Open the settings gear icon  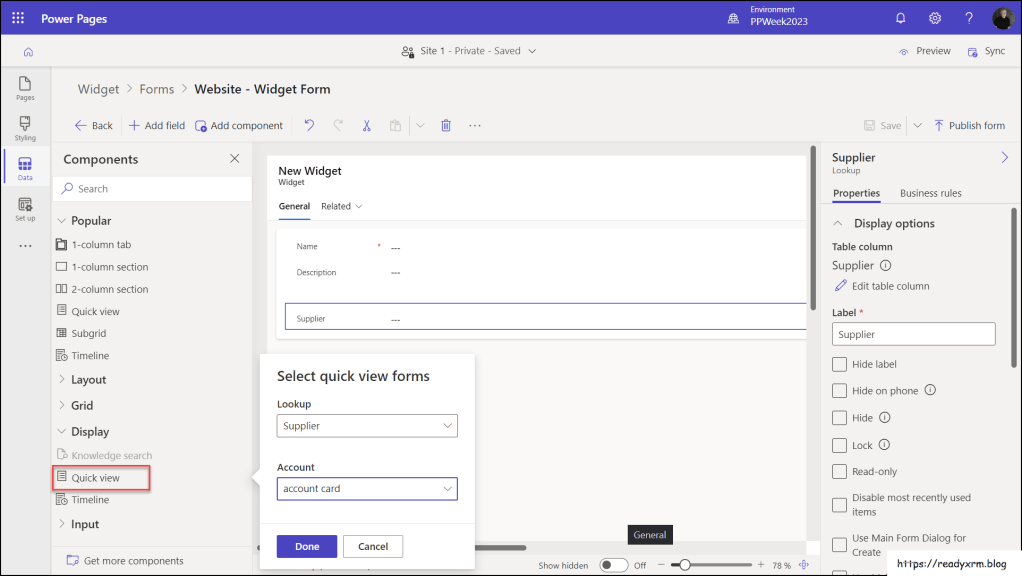tap(935, 18)
